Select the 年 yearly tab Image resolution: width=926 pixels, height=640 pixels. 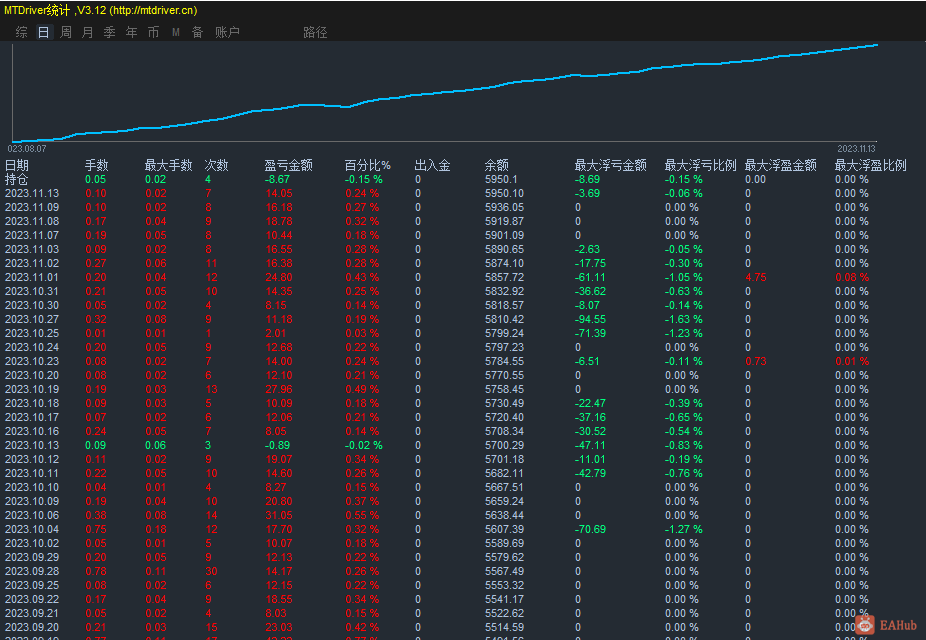point(132,32)
